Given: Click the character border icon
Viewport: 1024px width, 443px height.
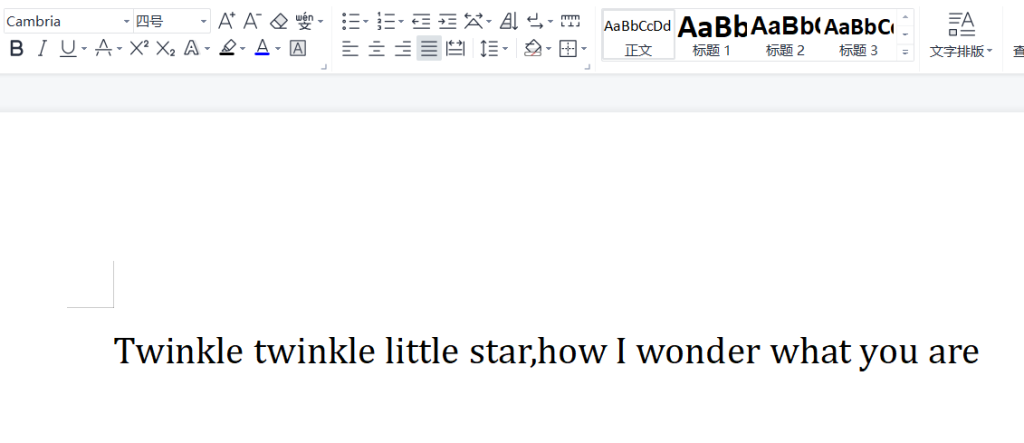Looking at the screenshot, I should pos(297,48).
